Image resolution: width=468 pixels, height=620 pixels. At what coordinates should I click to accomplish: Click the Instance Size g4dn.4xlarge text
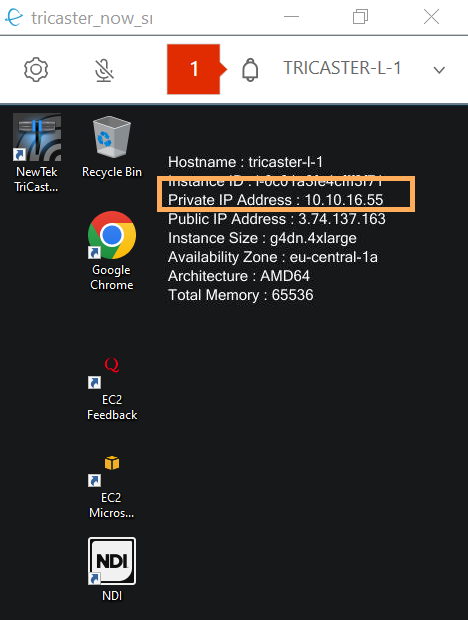(262, 238)
